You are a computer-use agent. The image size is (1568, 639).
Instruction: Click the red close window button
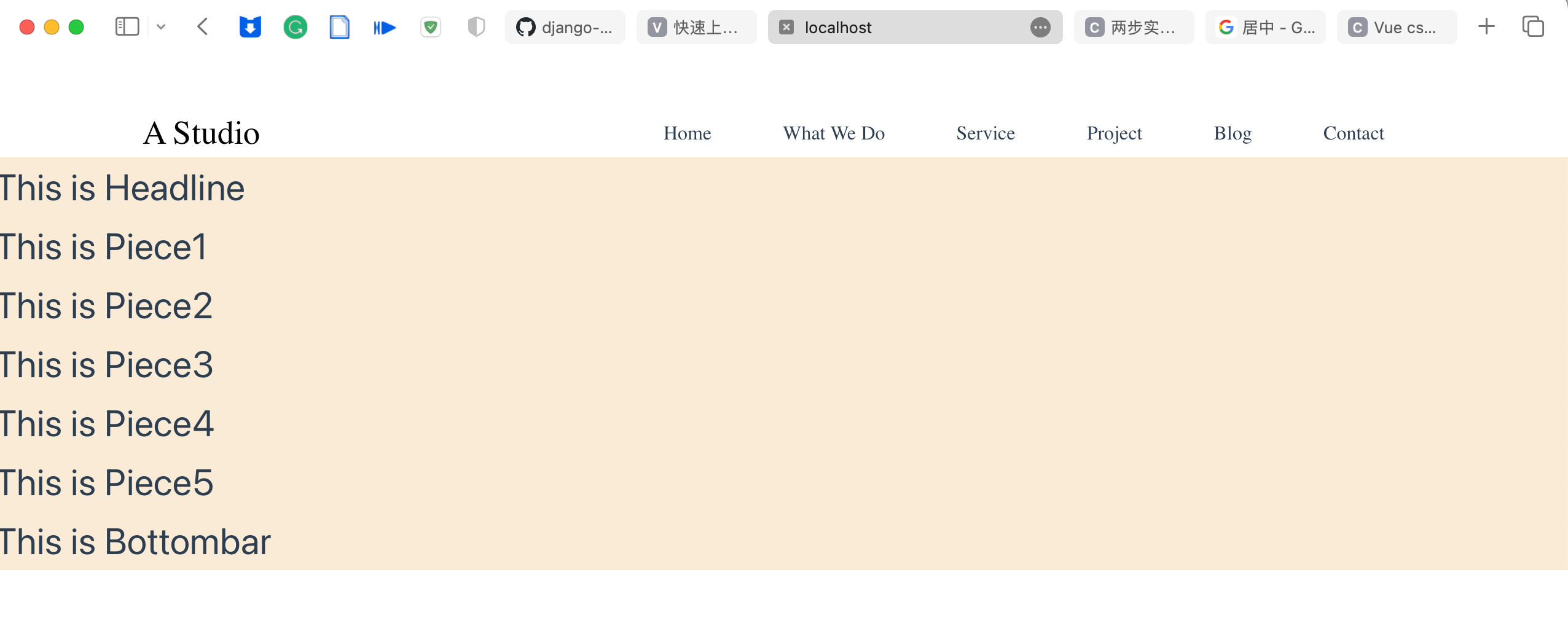(27, 27)
